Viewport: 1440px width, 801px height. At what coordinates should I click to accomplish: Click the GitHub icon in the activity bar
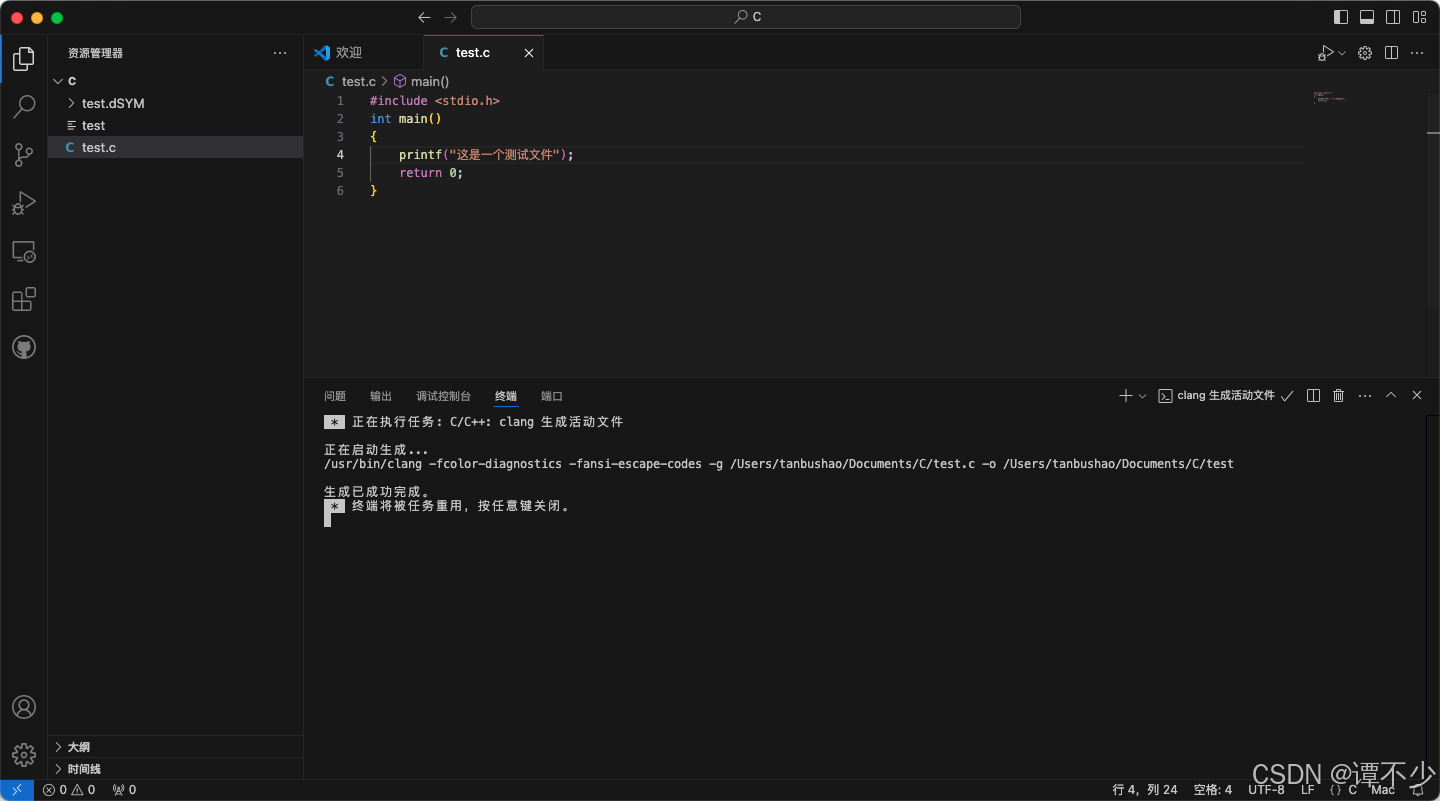pyautogui.click(x=23, y=347)
